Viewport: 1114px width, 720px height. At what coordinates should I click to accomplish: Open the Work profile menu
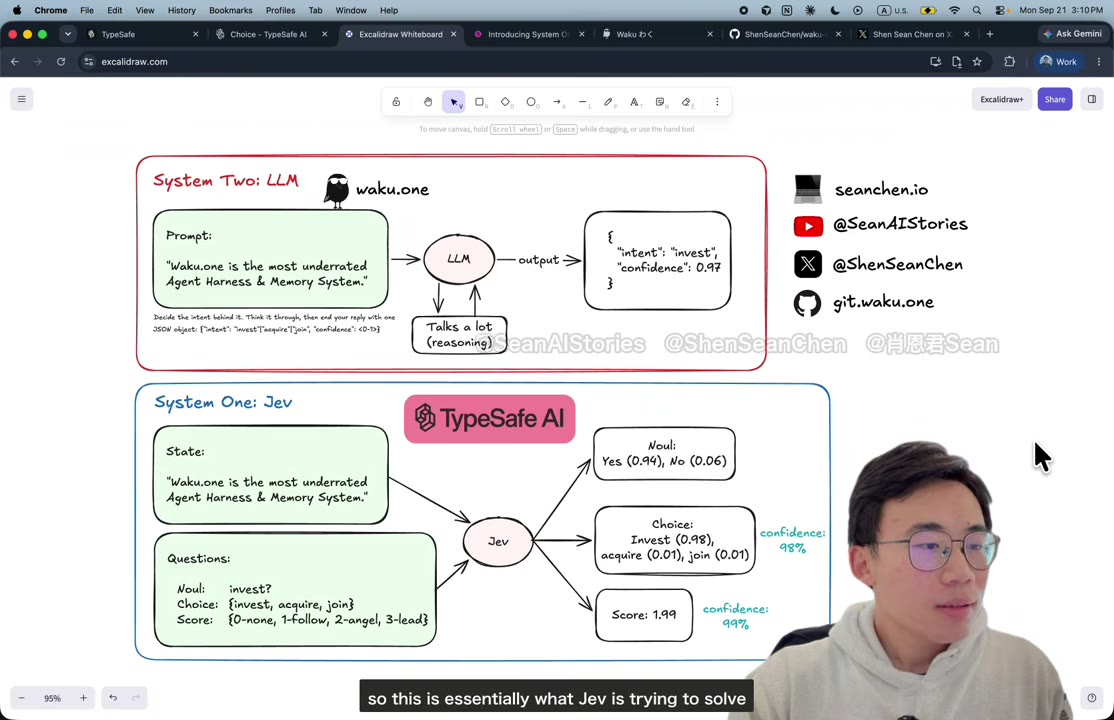point(1059,62)
